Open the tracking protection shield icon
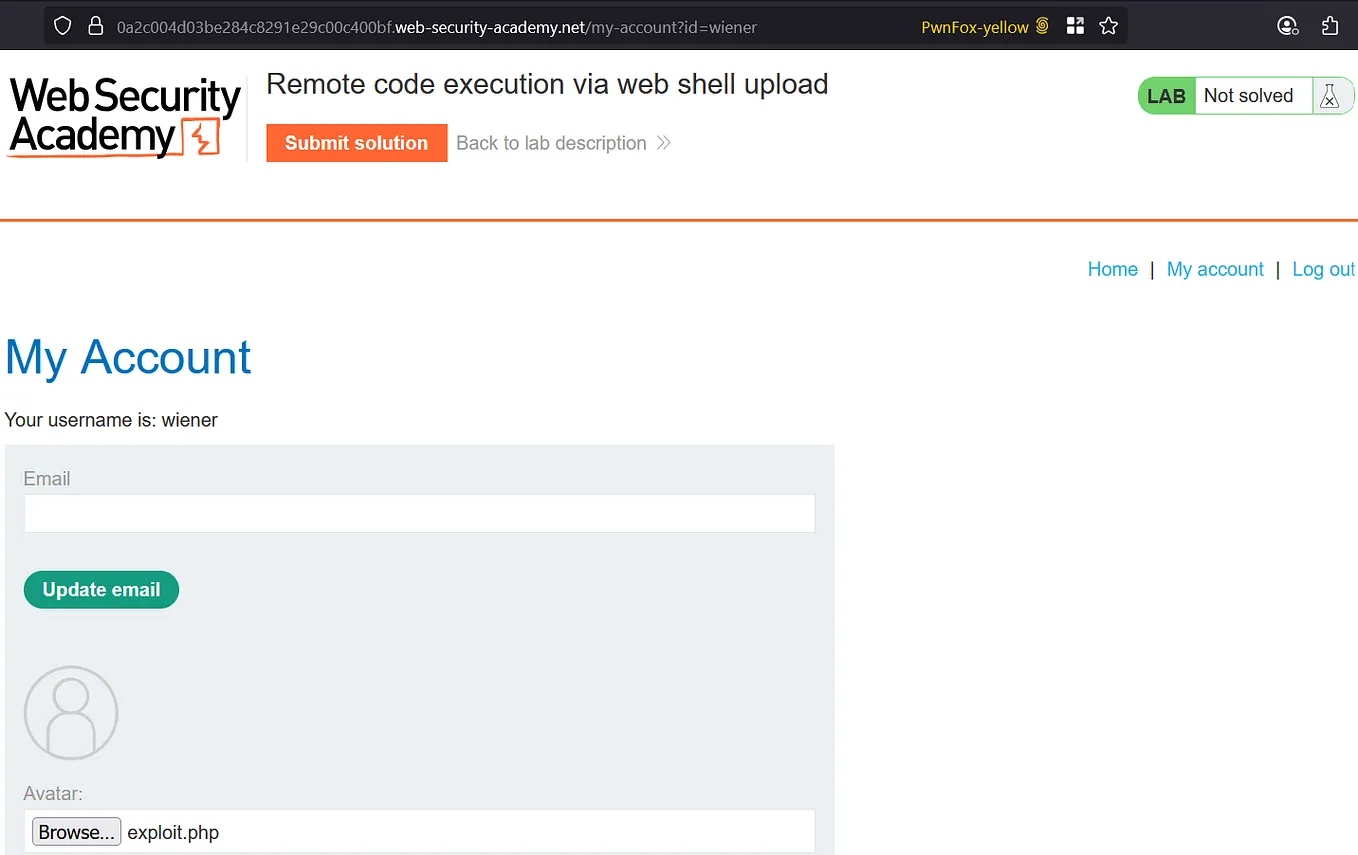Viewport: 1358px width, 855px height. click(62, 25)
